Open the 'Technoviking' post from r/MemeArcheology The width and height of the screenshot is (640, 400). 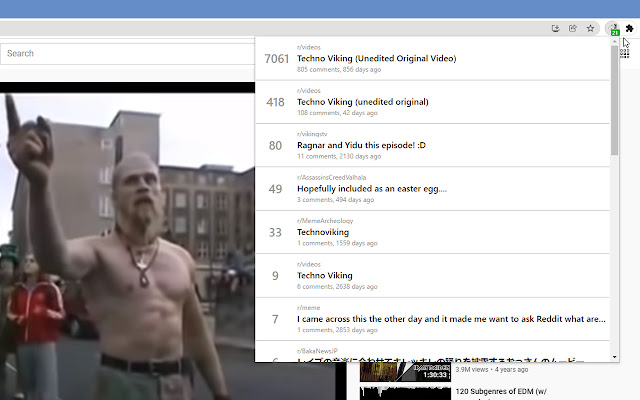323,232
